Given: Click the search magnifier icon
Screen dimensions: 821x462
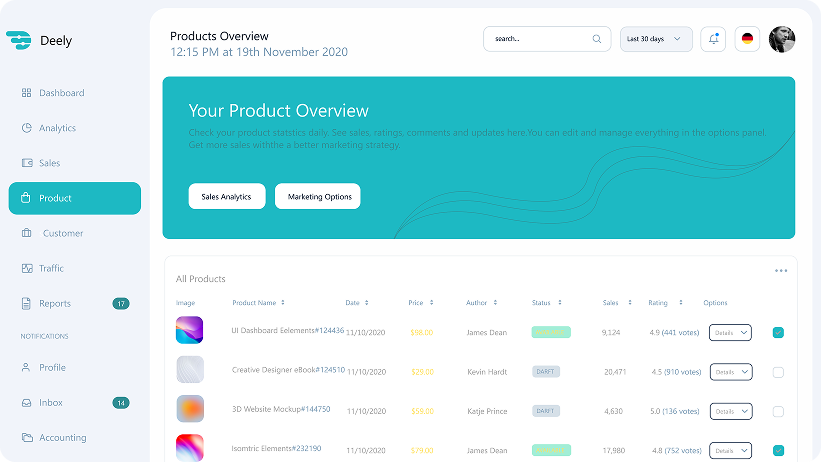Looking at the screenshot, I should click(596, 39).
